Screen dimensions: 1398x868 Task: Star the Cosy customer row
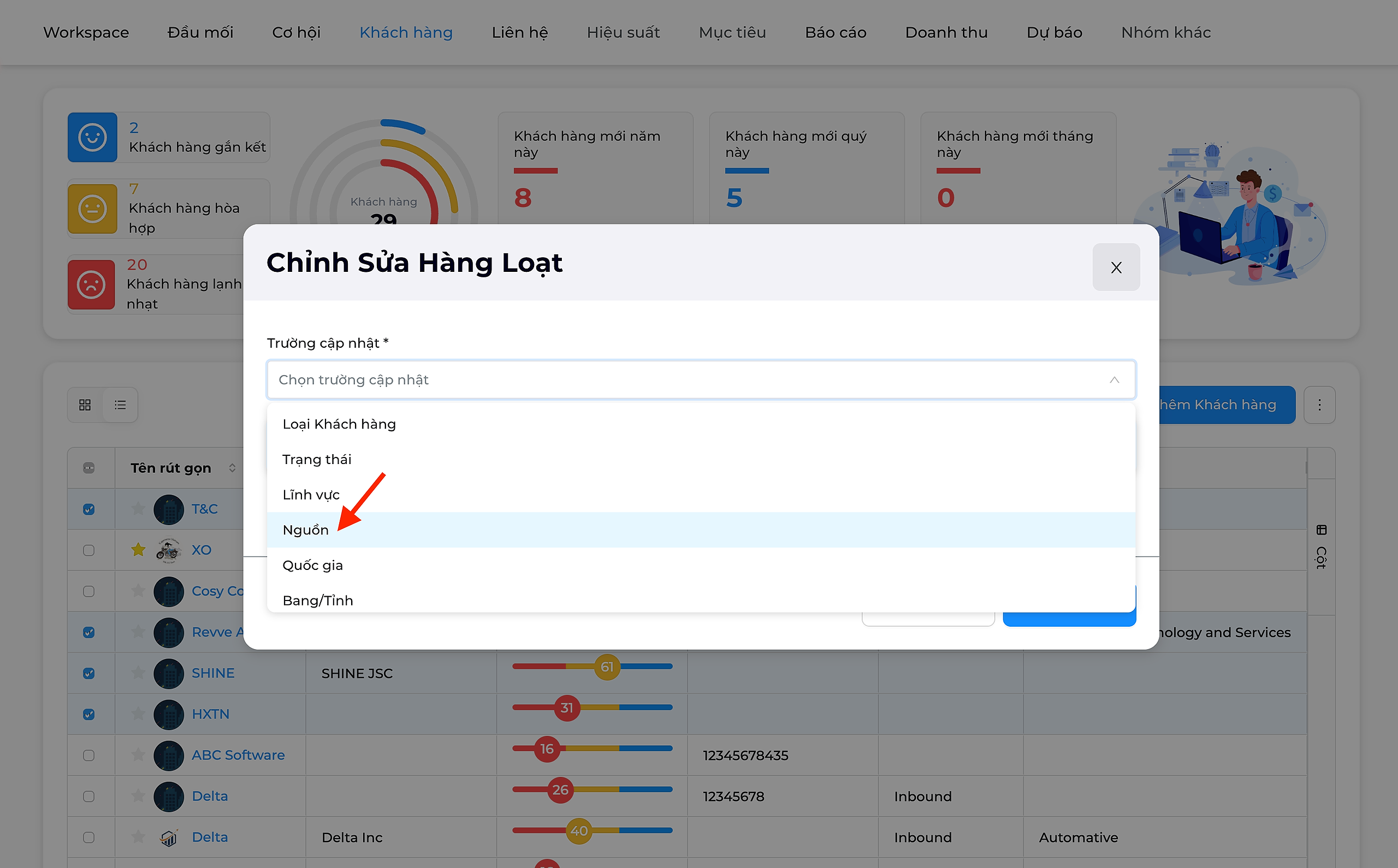pyautogui.click(x=138, y=591)
